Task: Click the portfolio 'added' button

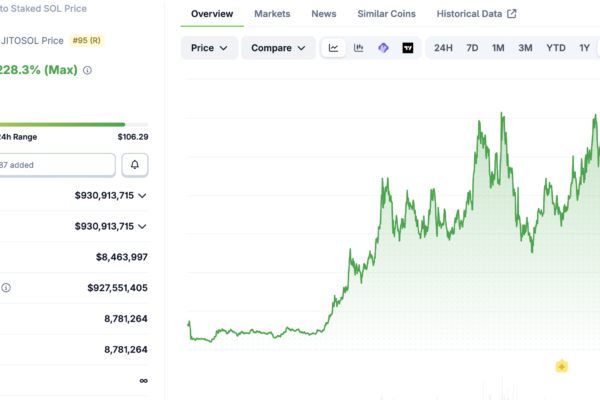Action: (x=55, y=164)
